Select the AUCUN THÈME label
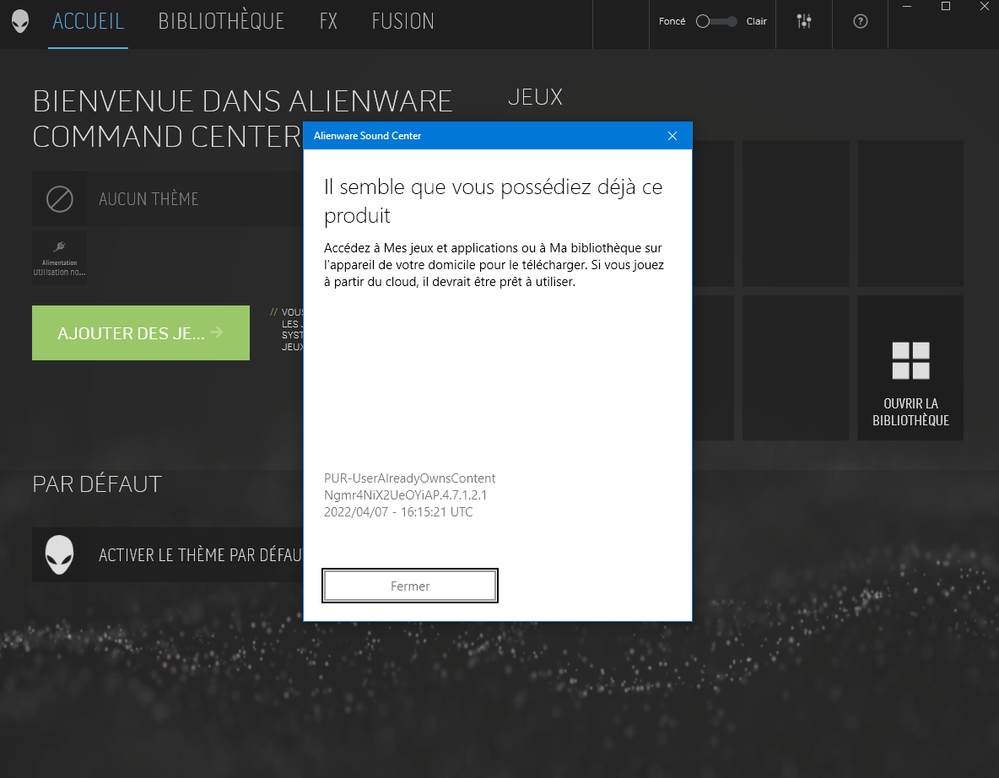The width and height of the screenshot is (999, 778). (x=148, y=199)
